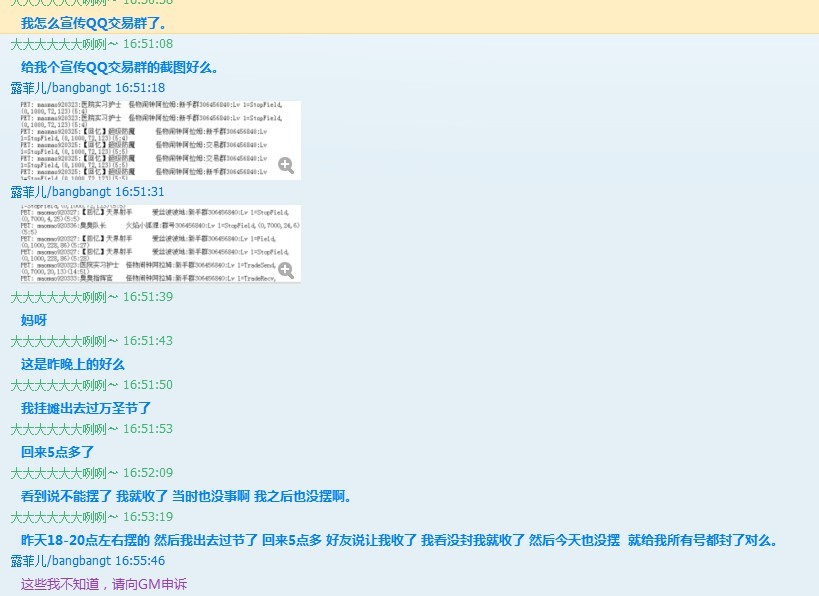Click the purple reply 这些我不知道，请向GM申诉
Viewport: 819px width, 596px height.
coord(104,584)
